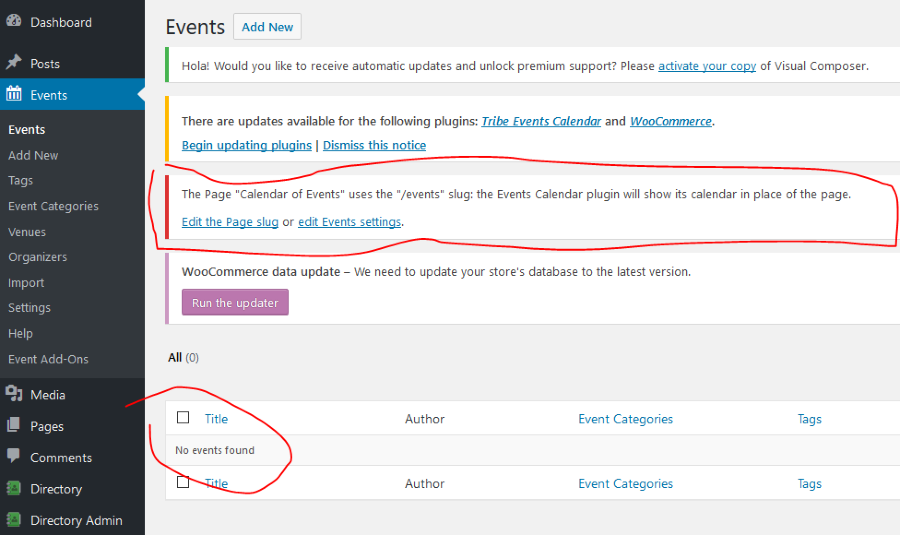
Task: Sort by Event Categories in the table footer
Action: pyautogui.click(x=625, y=484)
